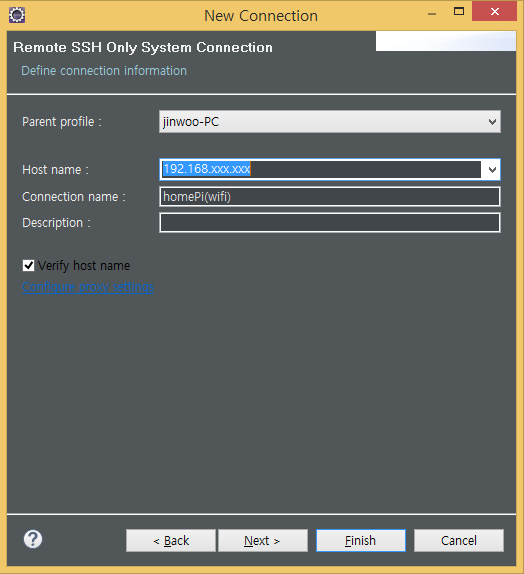Minimize the New Connection window
This screenshot has width=524, height=574.
432,13
